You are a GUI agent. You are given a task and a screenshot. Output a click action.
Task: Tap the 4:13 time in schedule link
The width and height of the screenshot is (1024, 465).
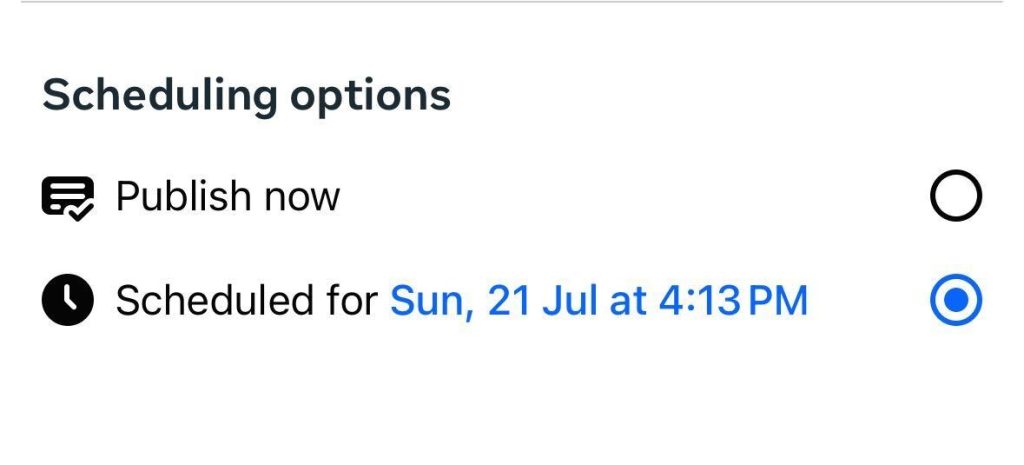(699, 300)
